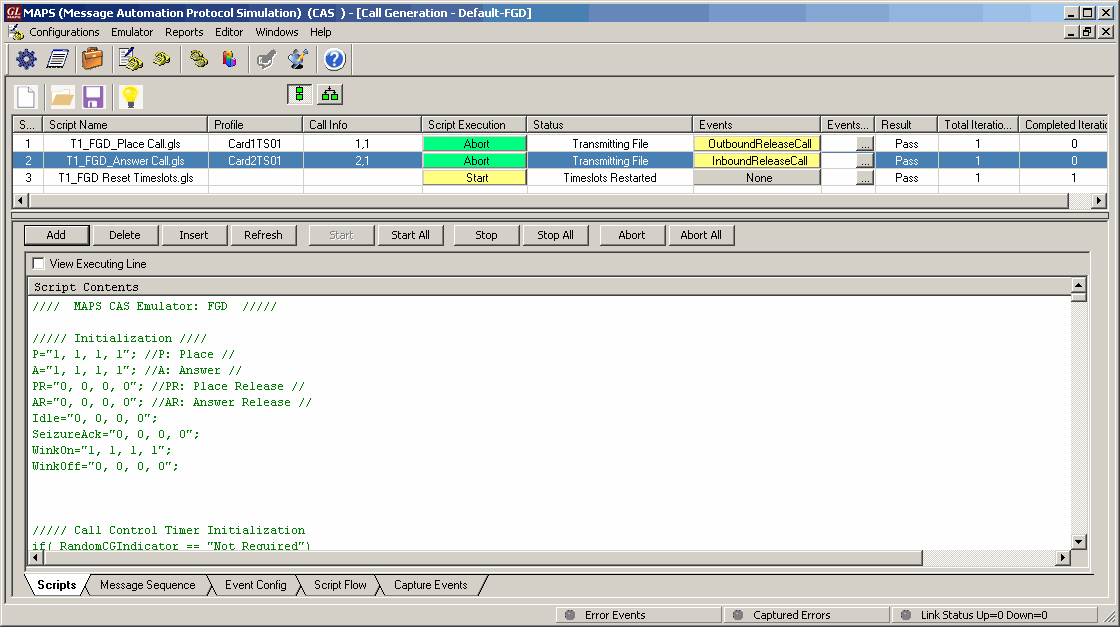1120x627 pixels.
Task: Select the Scripts tab
Action: click(56, 585)
